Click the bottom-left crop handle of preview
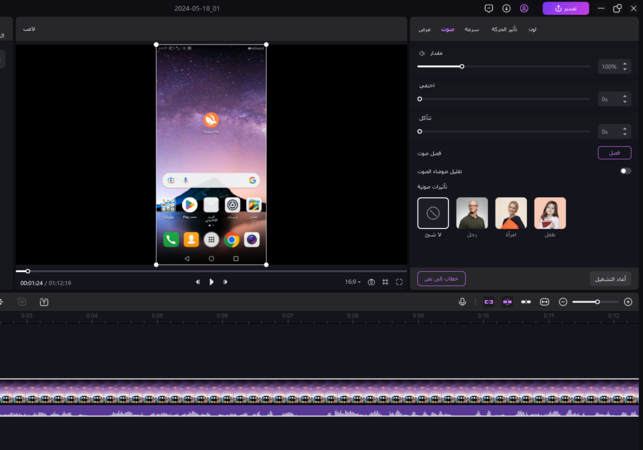Screen dimensions: 643x450 click(156, 265)
